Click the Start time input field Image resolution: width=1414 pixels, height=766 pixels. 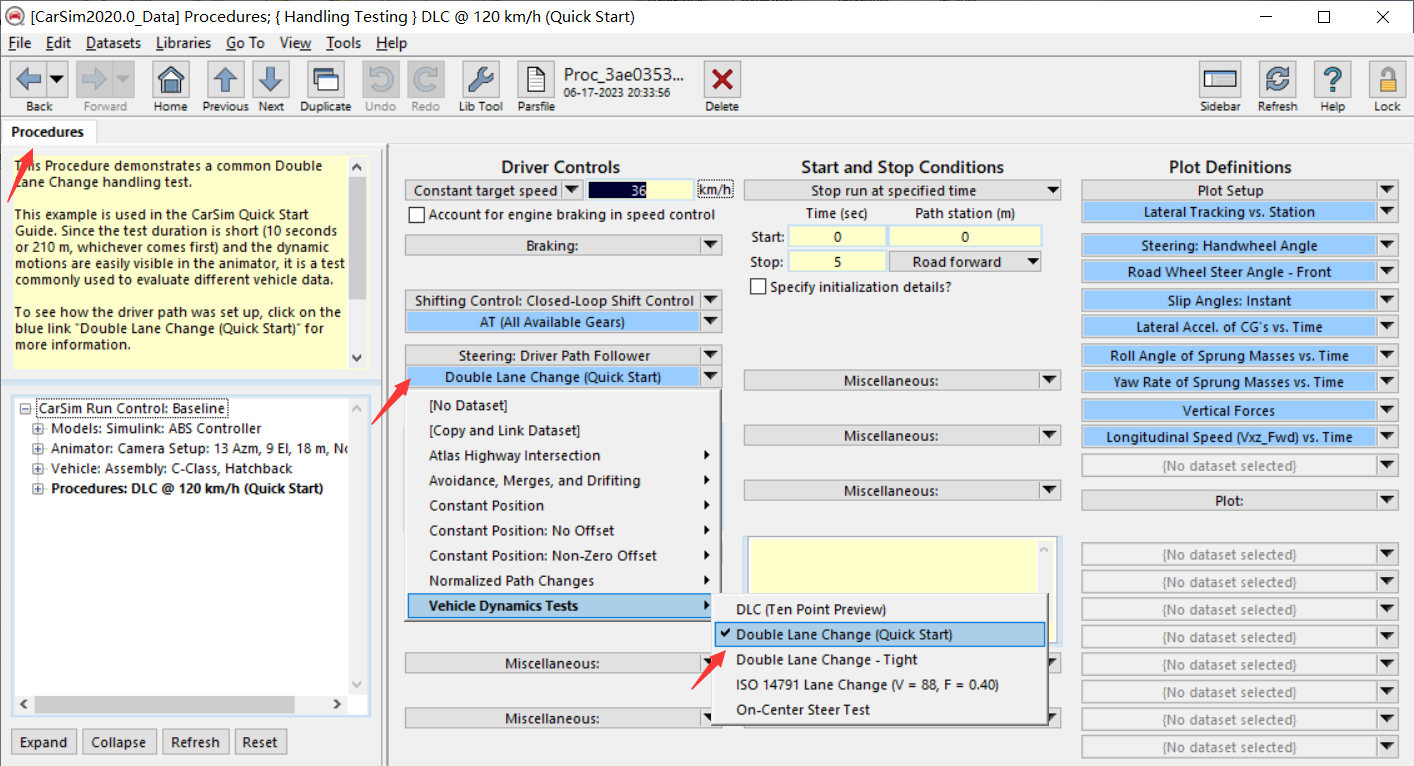click(x=837, y=237)
